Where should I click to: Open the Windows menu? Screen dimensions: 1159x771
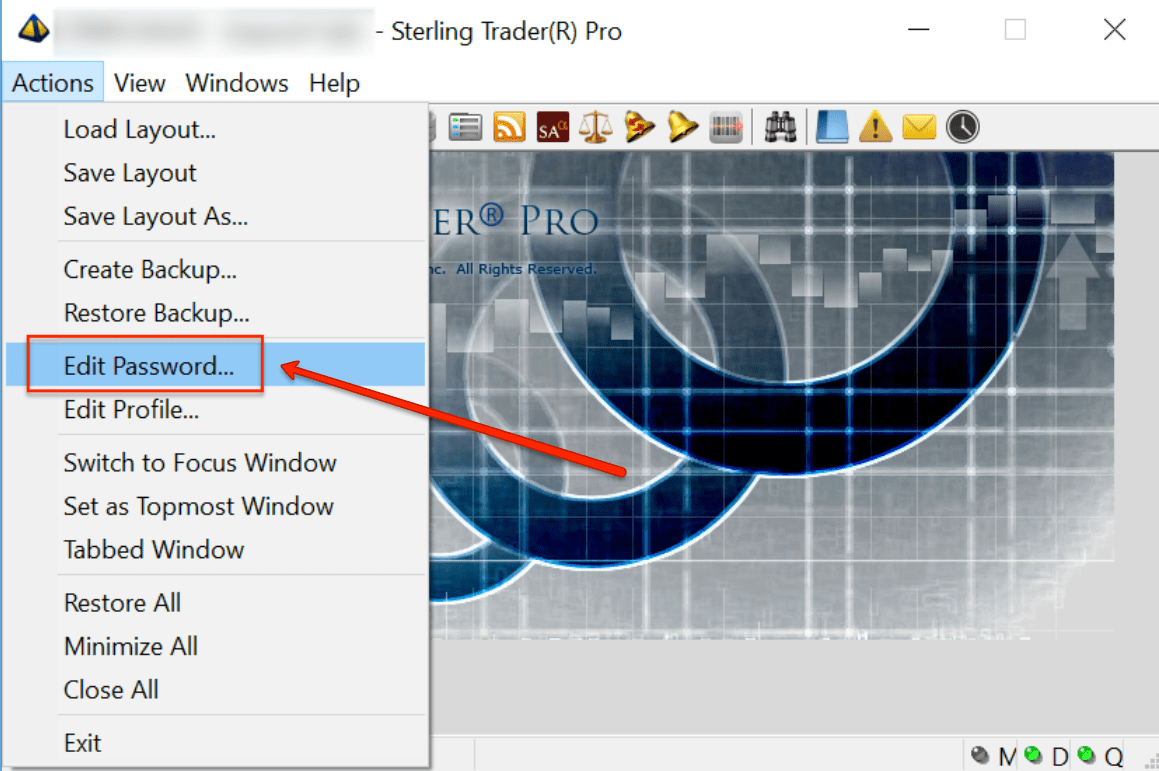[237, 83]
